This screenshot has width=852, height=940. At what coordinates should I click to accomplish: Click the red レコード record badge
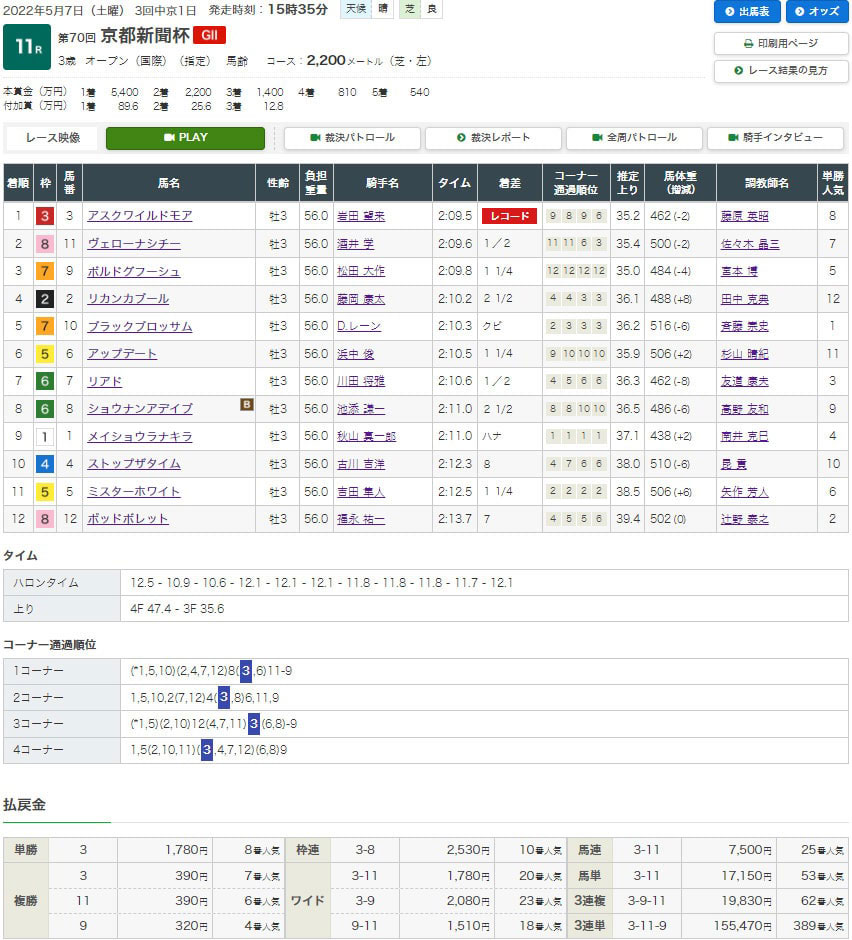[509, 216]
